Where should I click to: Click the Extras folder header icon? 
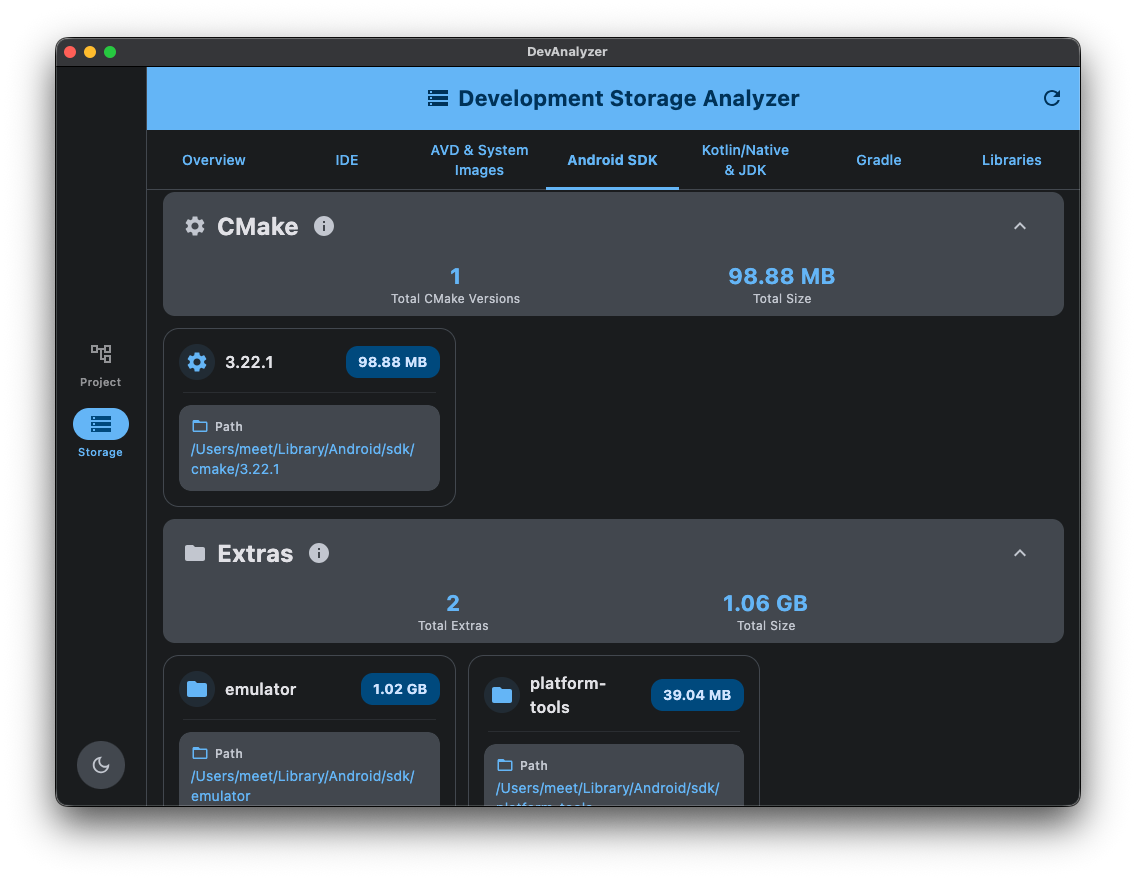(x=195, y=553)
